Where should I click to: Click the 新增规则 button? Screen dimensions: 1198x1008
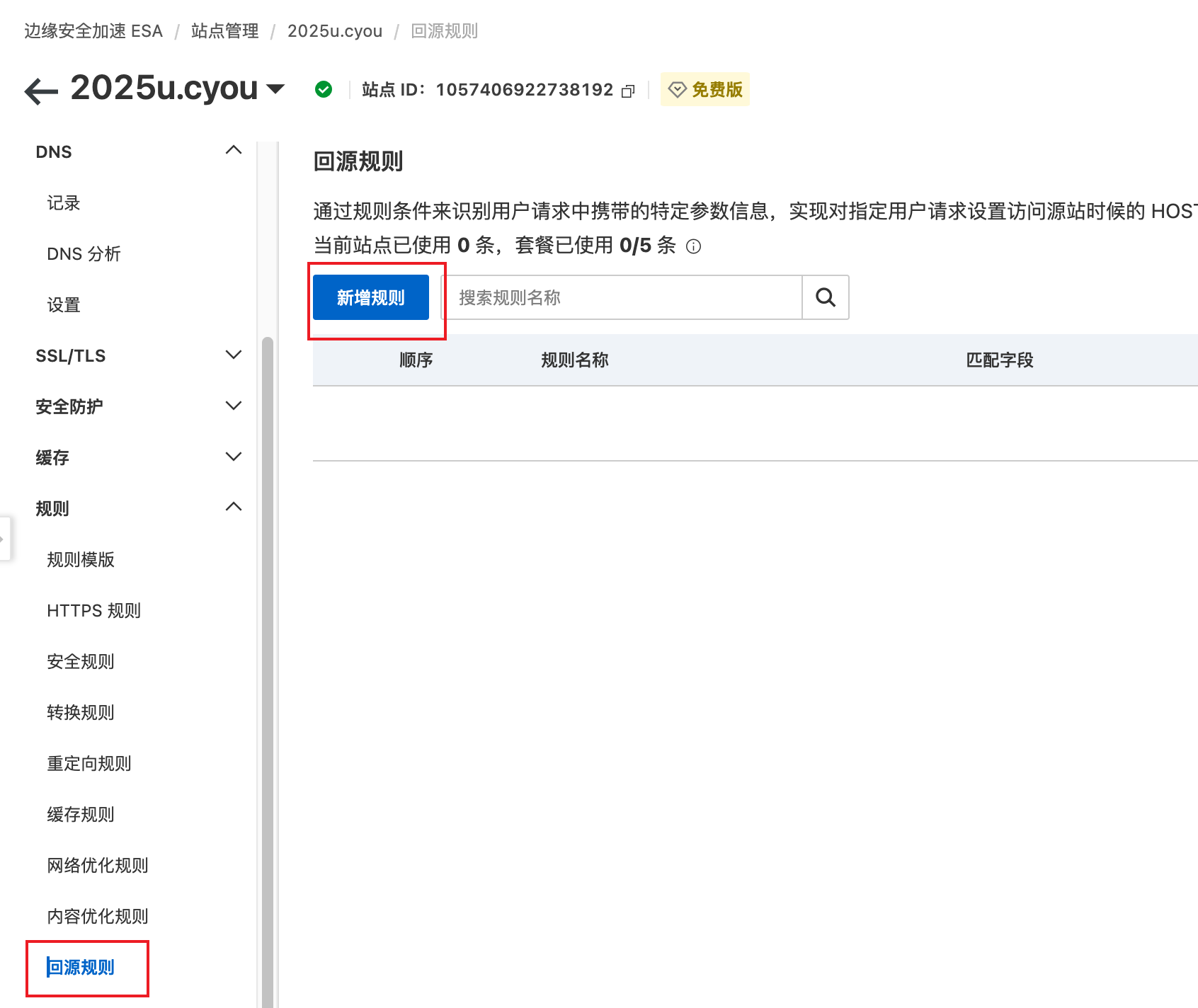point(370,297)
